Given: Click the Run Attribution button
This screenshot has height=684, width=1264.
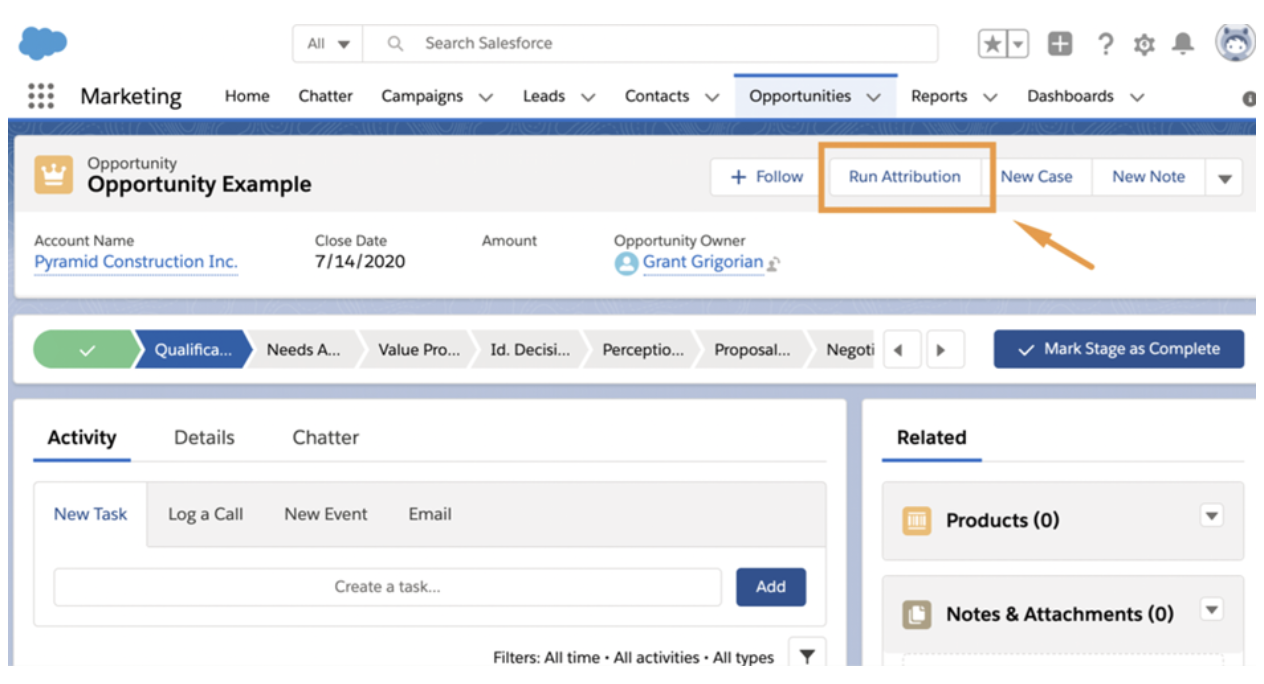Looking at the screenshot, I should [x=905, y=176].
